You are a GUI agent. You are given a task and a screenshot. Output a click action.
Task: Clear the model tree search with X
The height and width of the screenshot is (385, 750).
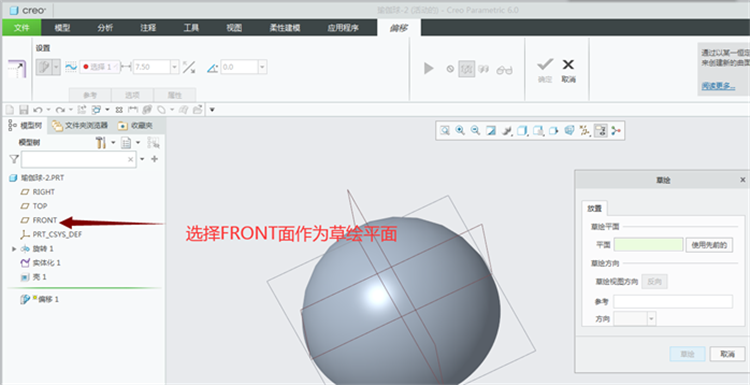[131, 160]
